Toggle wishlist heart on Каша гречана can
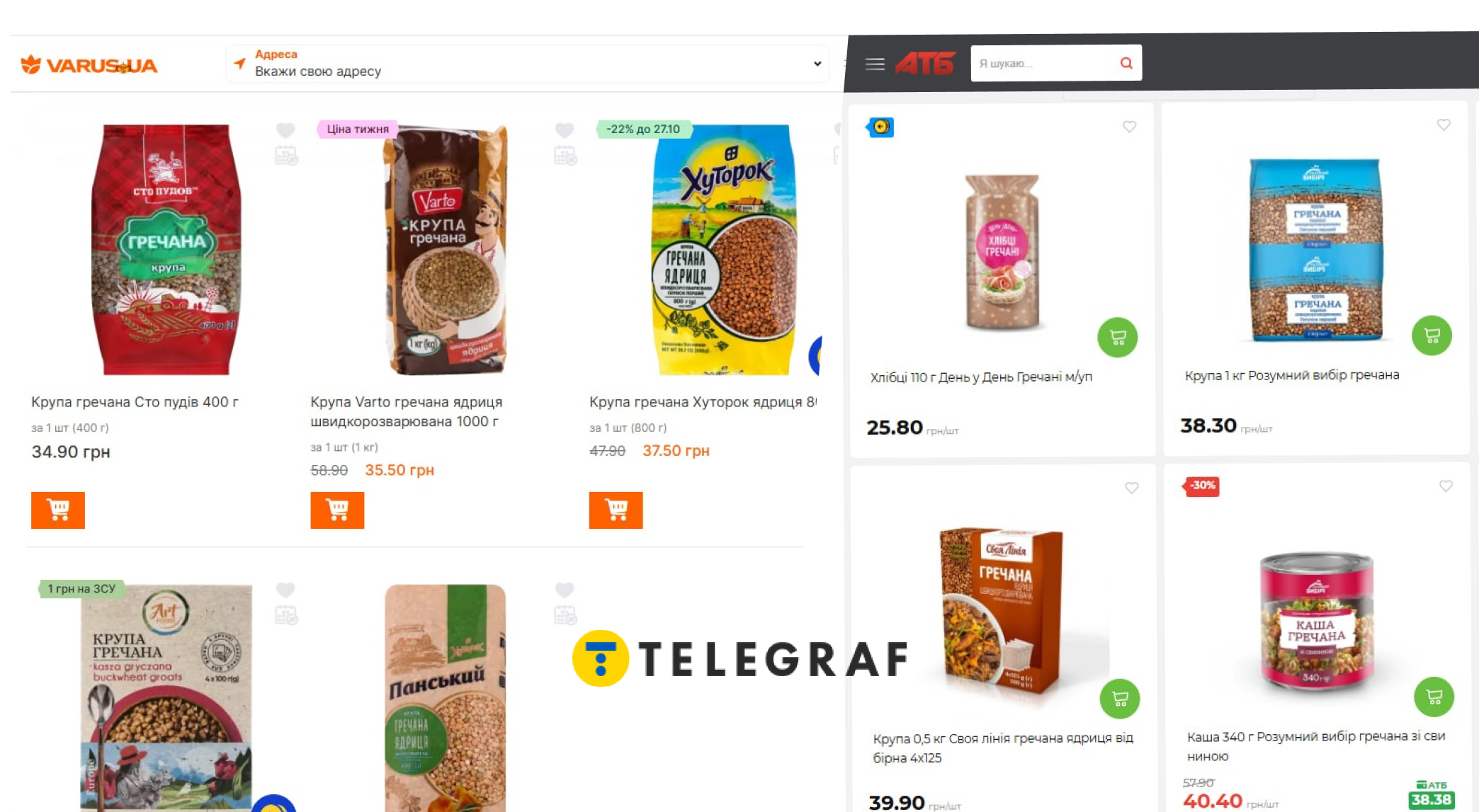The width and height of the screenshot is (1479, 812). coord(1446,486)
